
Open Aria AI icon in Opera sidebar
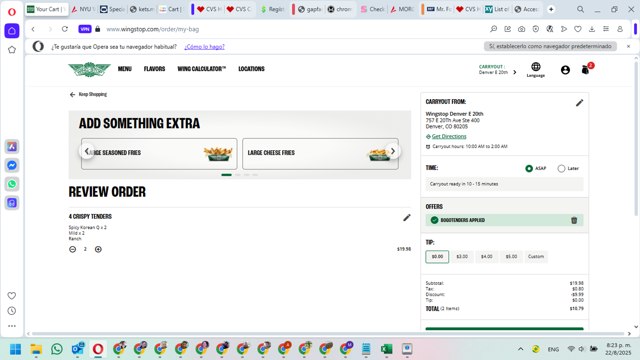click(12, 147)
